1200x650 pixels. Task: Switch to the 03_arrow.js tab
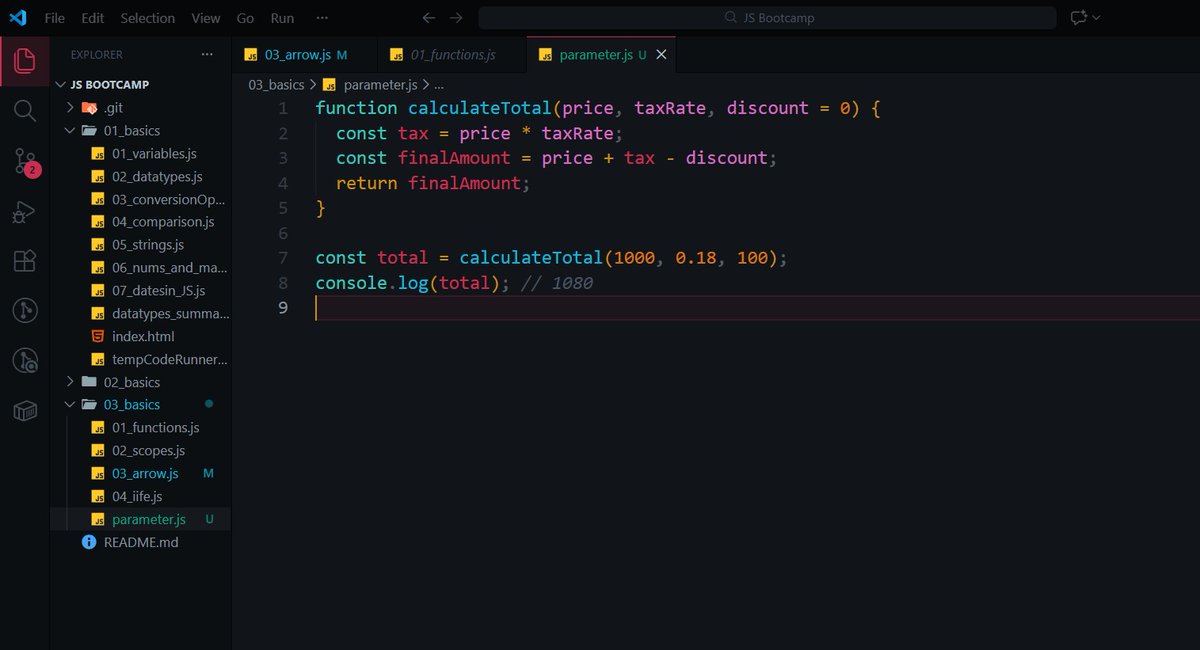pyautogui.click(x=304, y=55)
